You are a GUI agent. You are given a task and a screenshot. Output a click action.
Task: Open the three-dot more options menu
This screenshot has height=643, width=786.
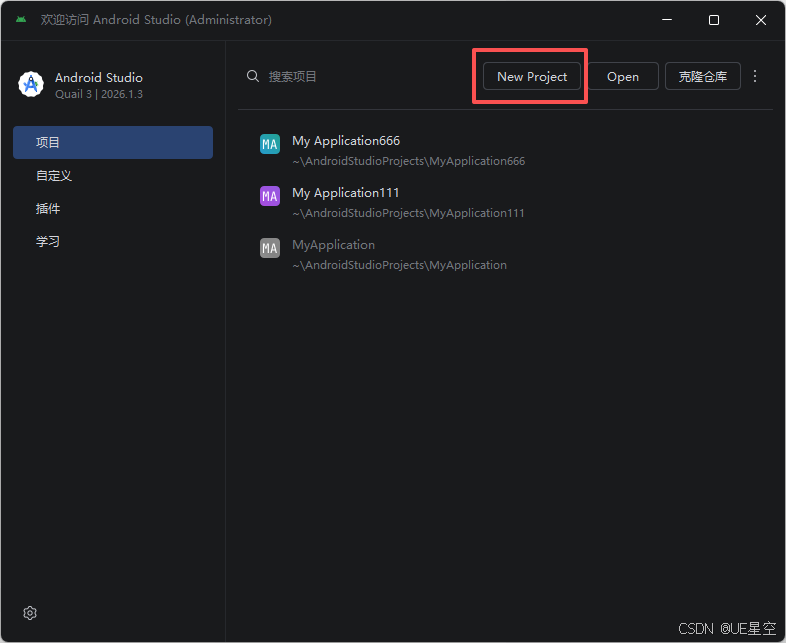pos(755,76)
